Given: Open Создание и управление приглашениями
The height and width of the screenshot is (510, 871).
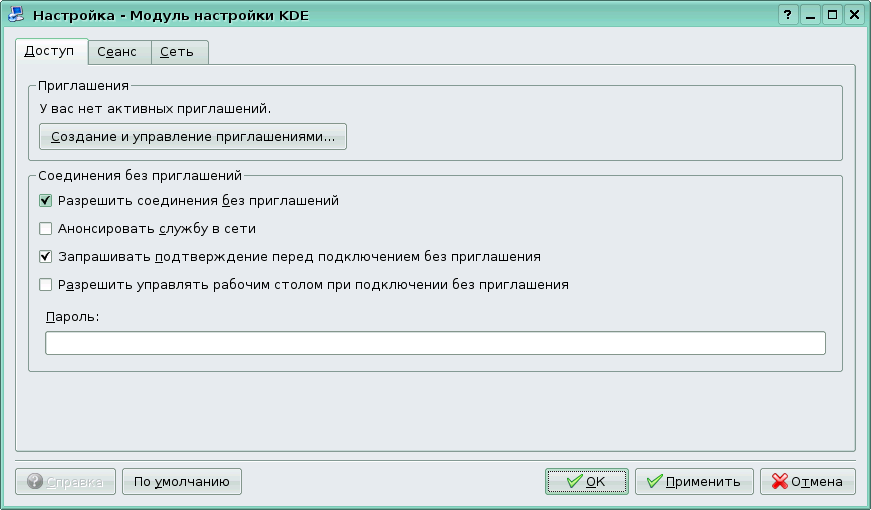Looking at the screenshot, I should coord(193,136).
